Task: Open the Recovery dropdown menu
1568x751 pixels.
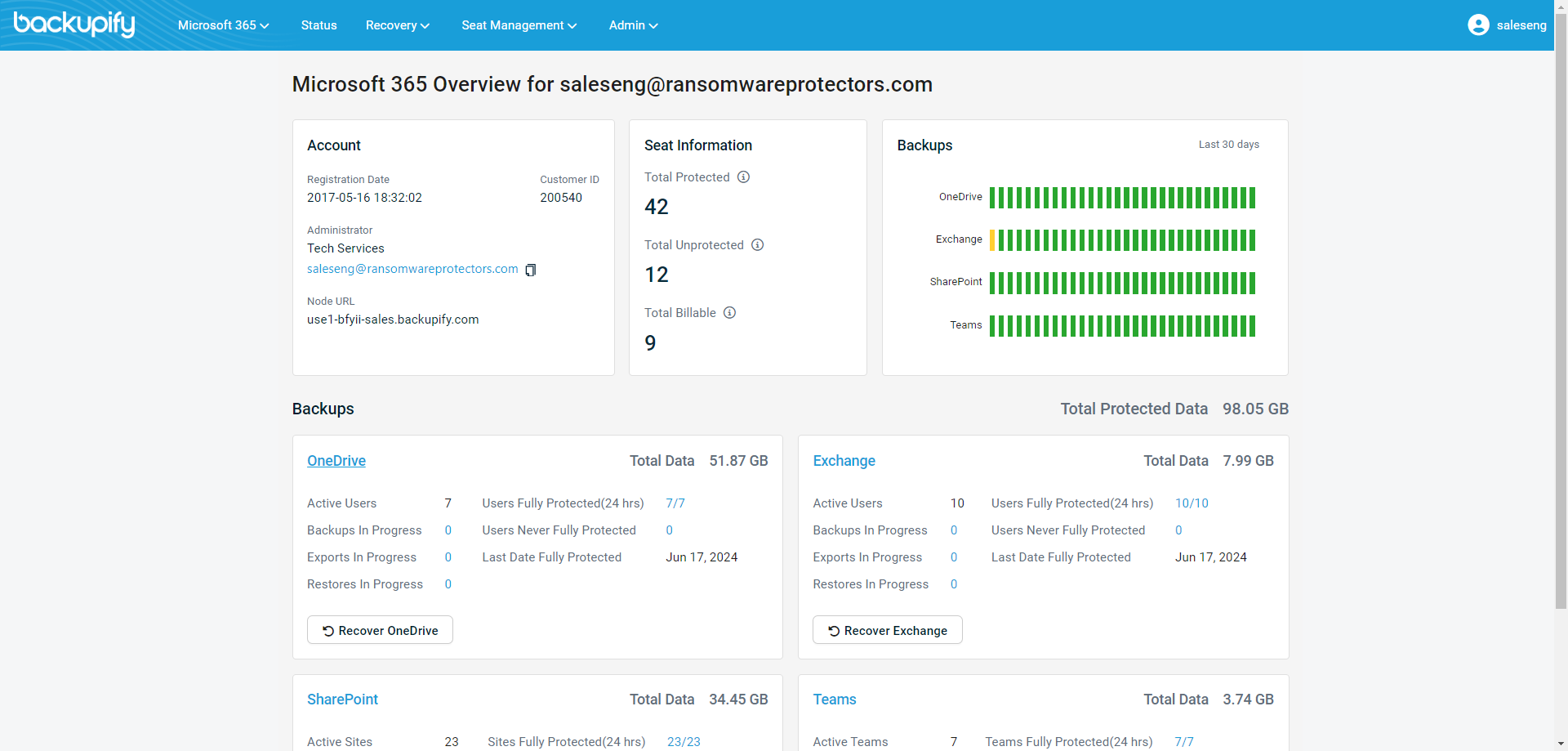Action: [x=397, y=25]
